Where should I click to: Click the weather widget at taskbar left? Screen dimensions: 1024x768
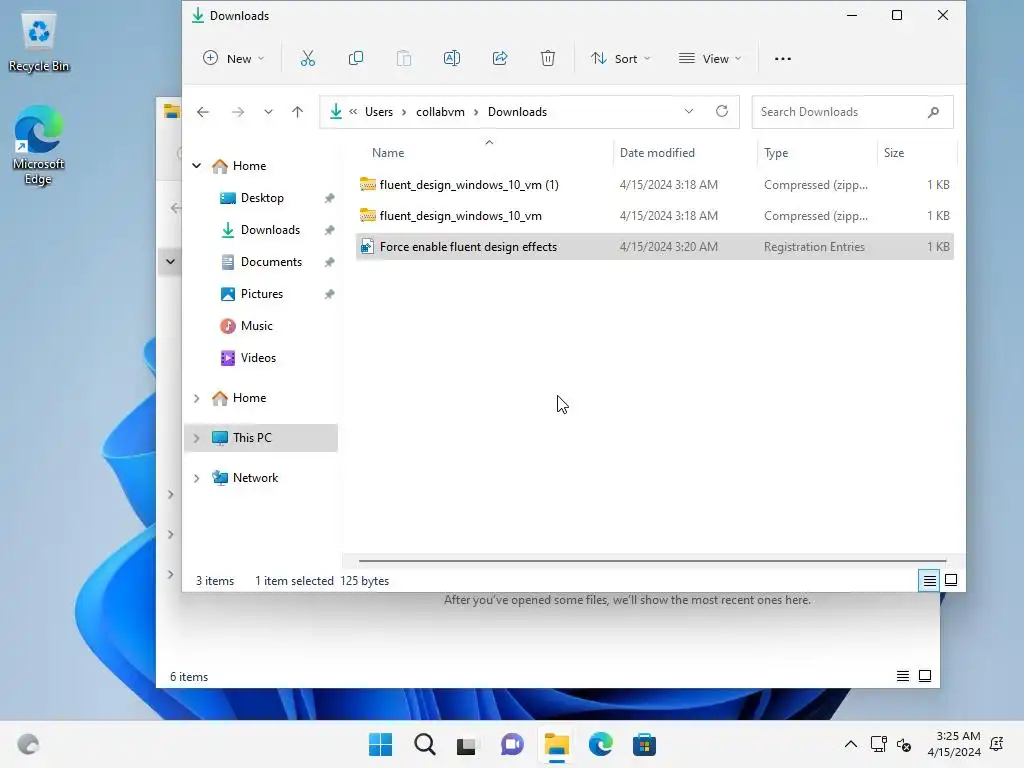[x=28, y=744]
